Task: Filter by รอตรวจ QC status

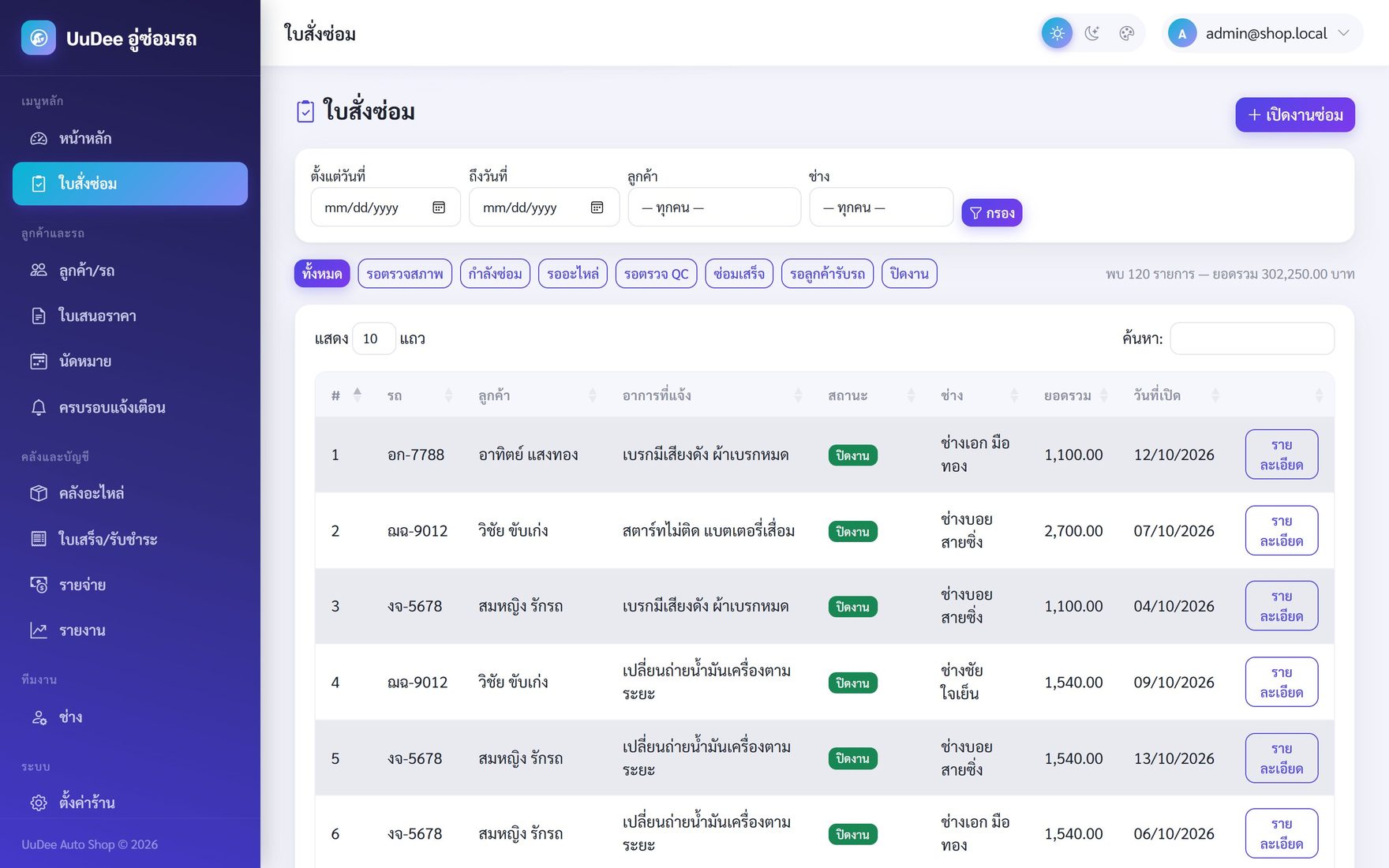Action: (656, 274)
